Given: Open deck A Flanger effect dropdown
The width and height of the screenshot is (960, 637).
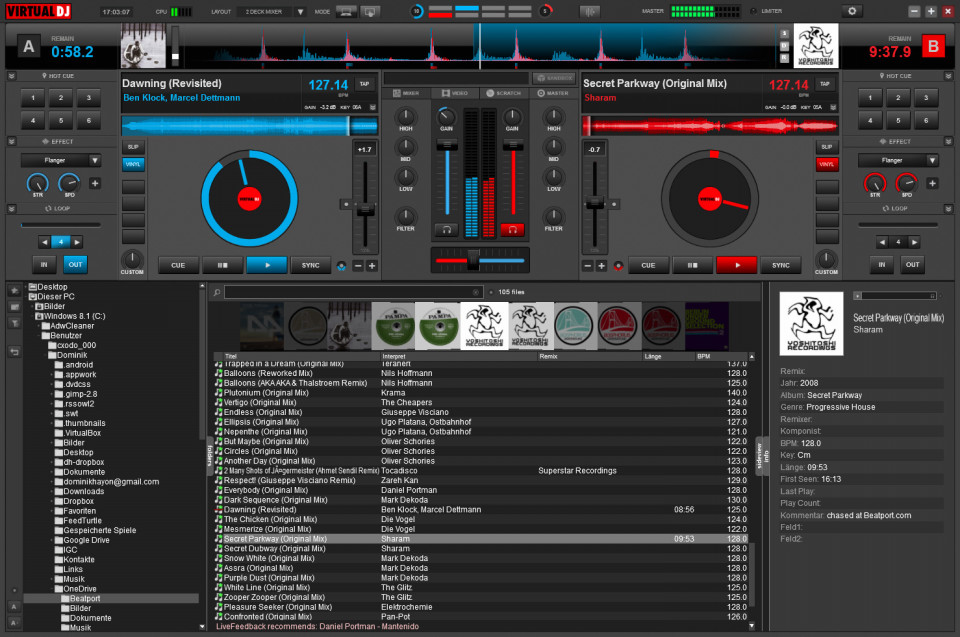Looking at the screenshot, I should [x=94, y=160].
